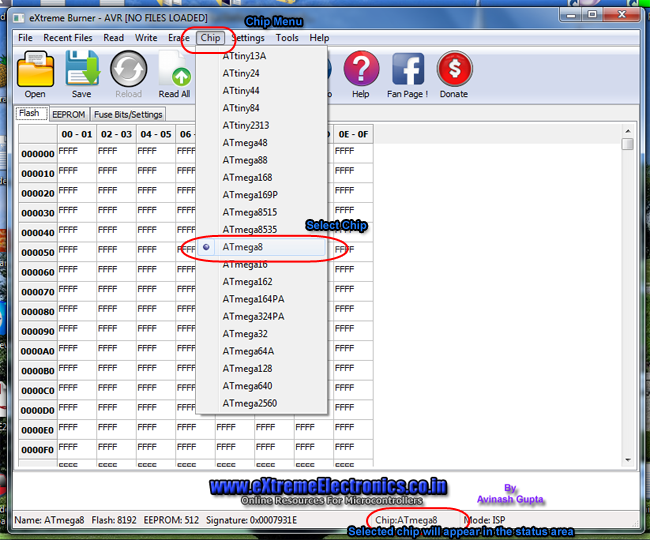650x540 pixels.
Task: Click the 000080 row address header
Action: click(38, 312)
